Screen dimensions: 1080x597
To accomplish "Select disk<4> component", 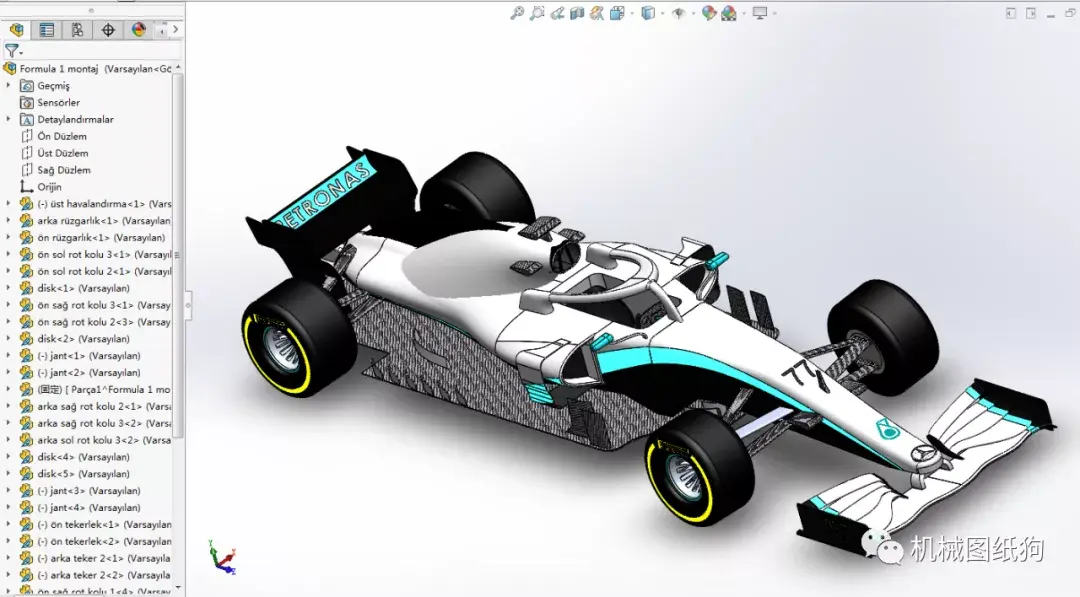I will [x=74, y=457].
